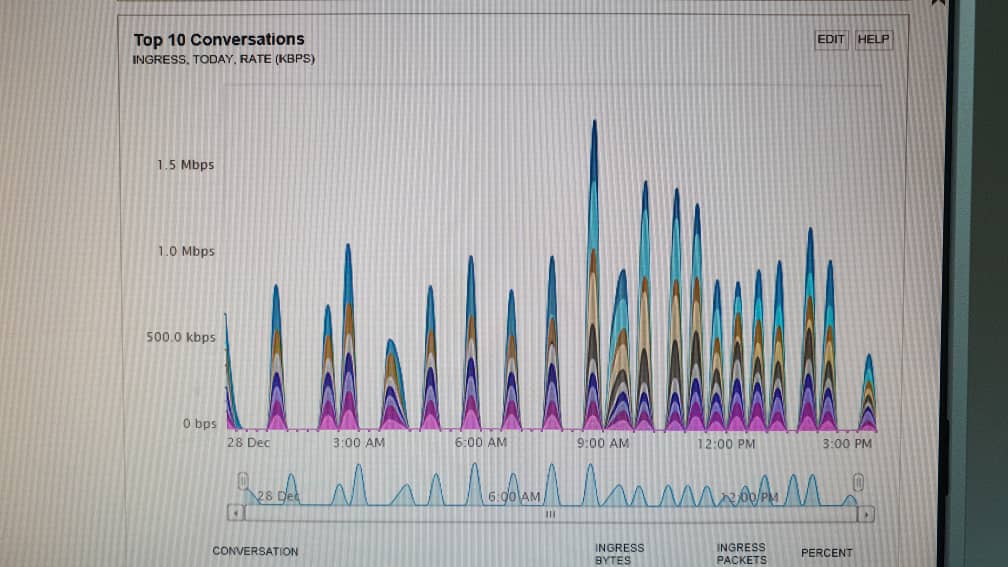Click the 28 Dec label in overview chart

click(278, 496)
